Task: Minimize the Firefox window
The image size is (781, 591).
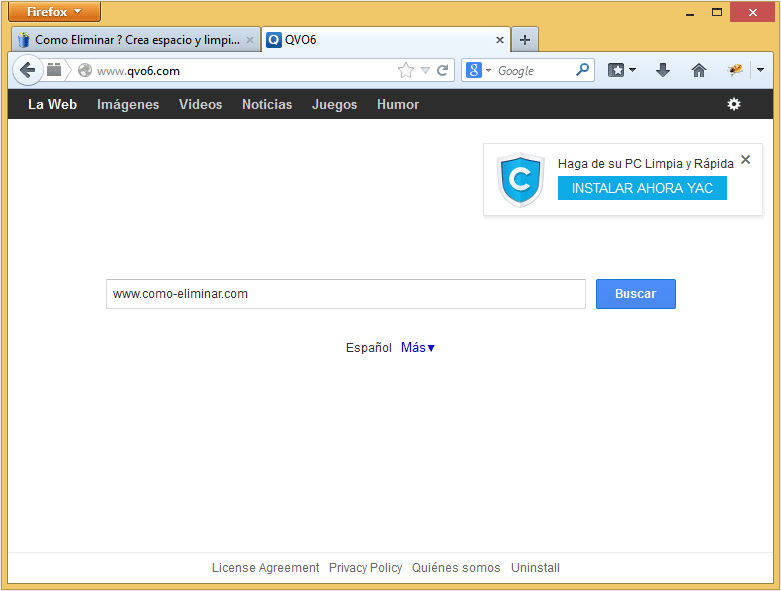Action: [x=690, y=13]
